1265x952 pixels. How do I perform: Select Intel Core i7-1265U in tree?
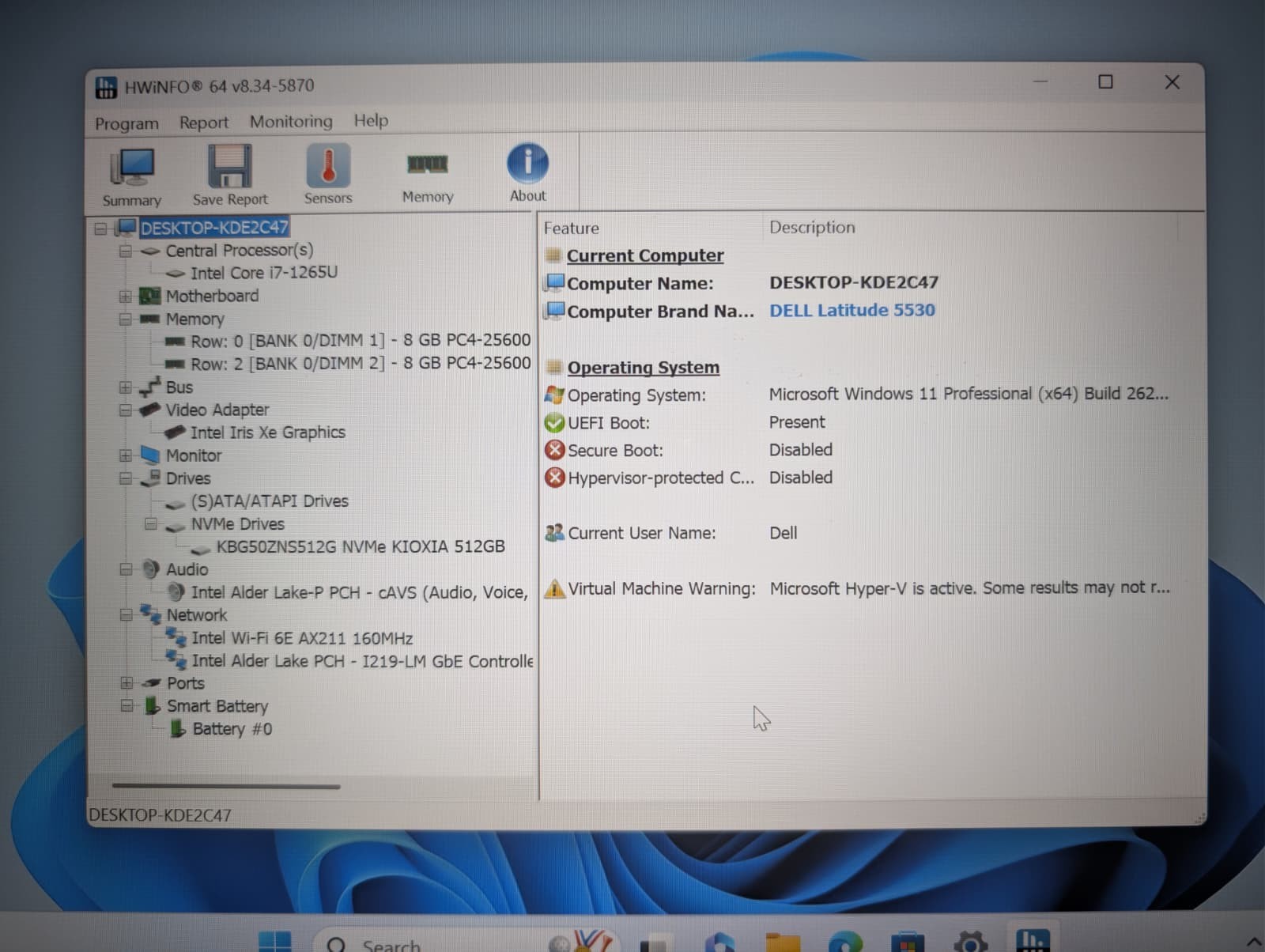[264, 273]
